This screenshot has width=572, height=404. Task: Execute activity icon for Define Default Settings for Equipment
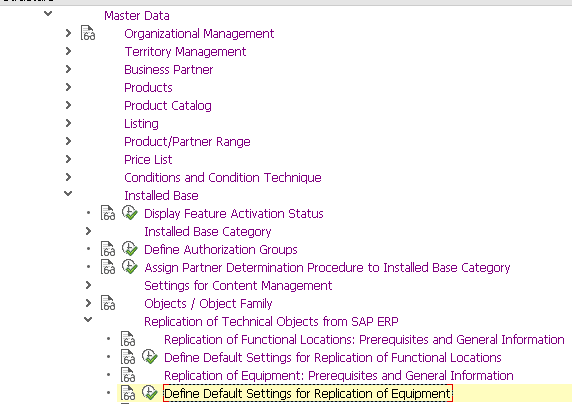point(150,393)
